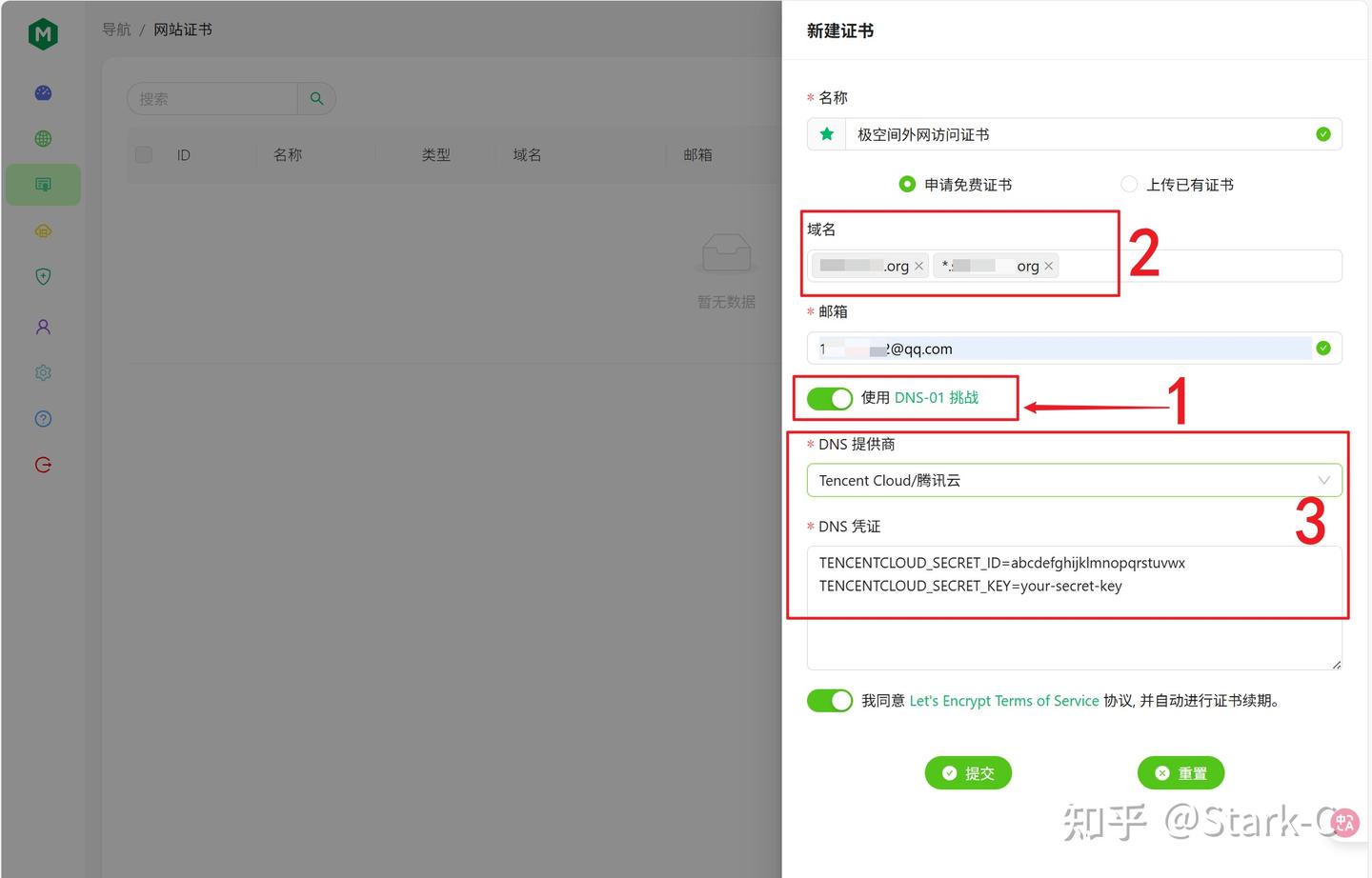
Task: Click the 网站证书 breadcrumb item
Action: (x=182, y=30)
